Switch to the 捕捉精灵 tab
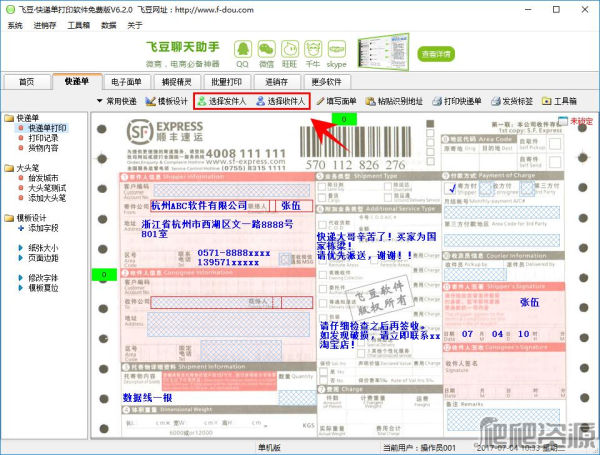 [176, 82]
